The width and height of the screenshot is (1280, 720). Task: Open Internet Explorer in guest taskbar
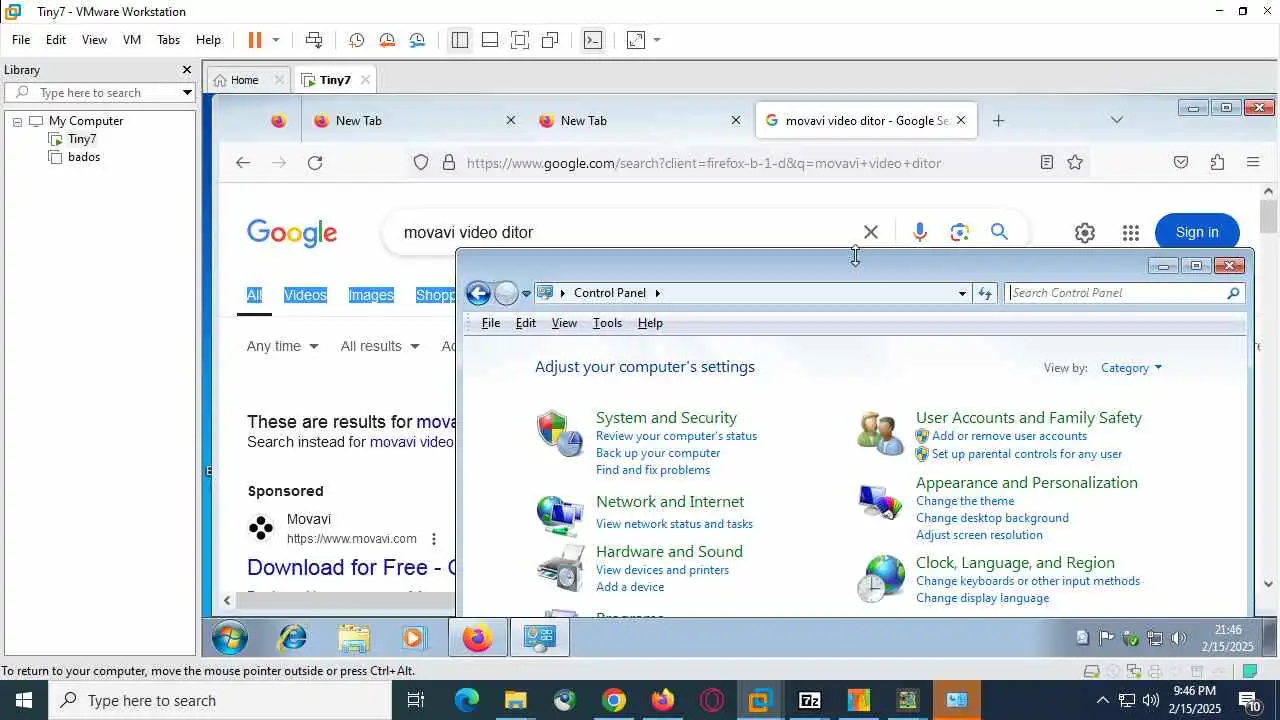coord(292,638)
